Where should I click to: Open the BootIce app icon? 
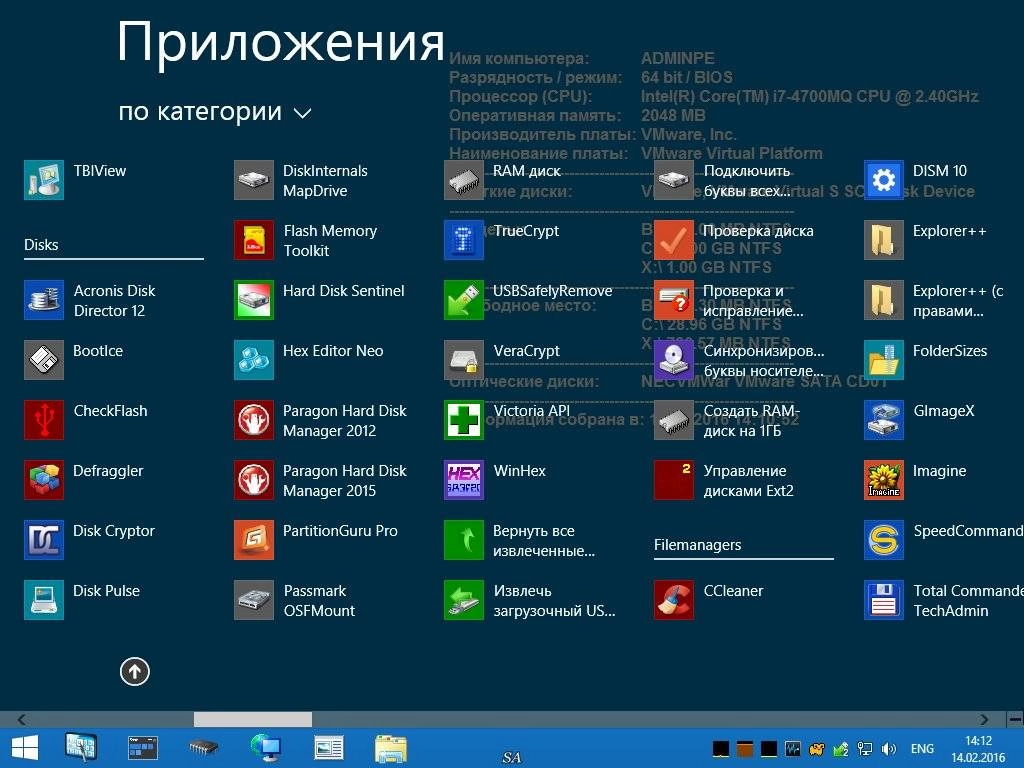(x=44, y=360)
